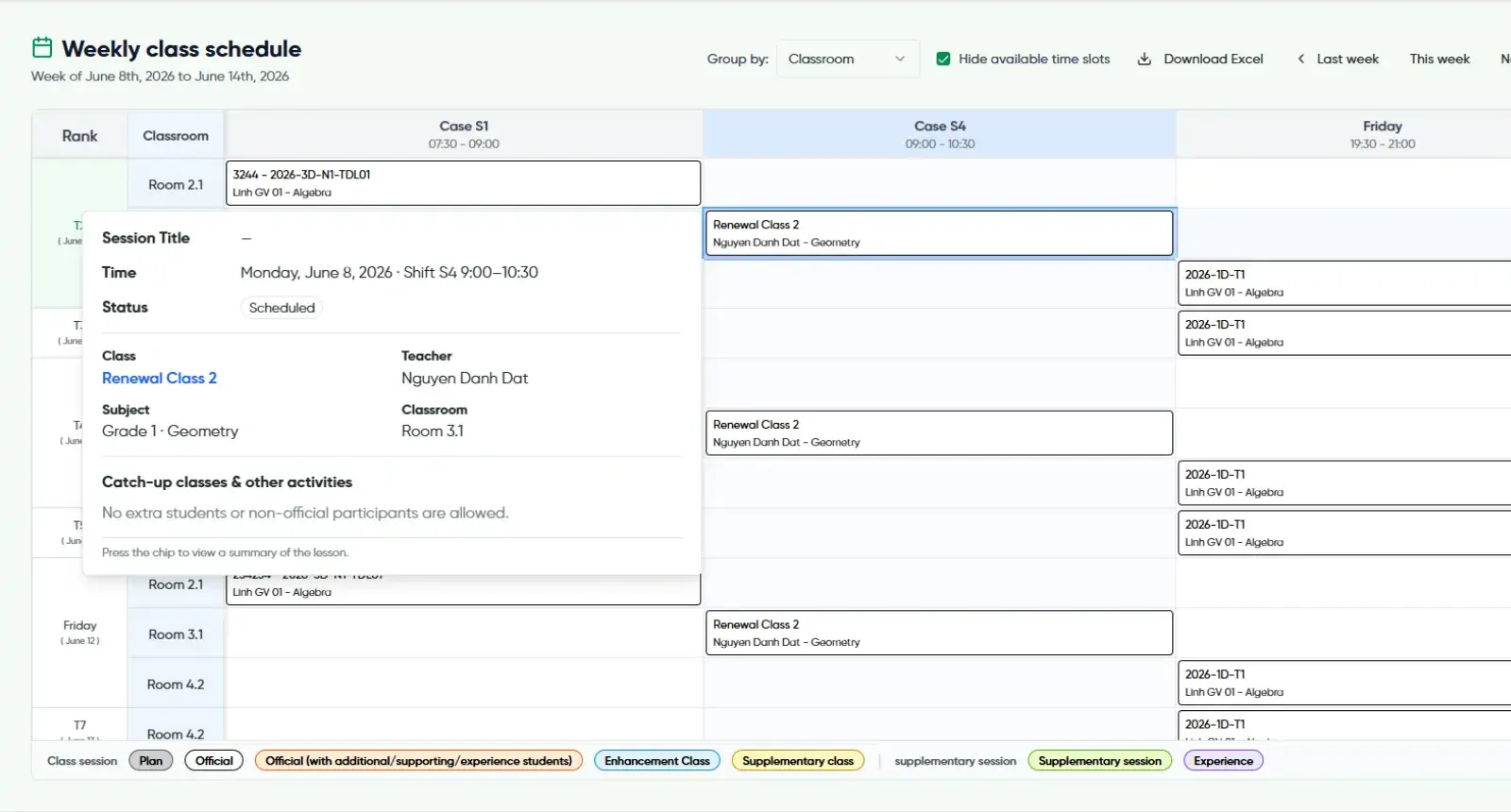The height and width of the screenshot is (812, 1511).
Task: Open session 3244 - 2026-3D-N1-TDL01
Action: (463, 183)
